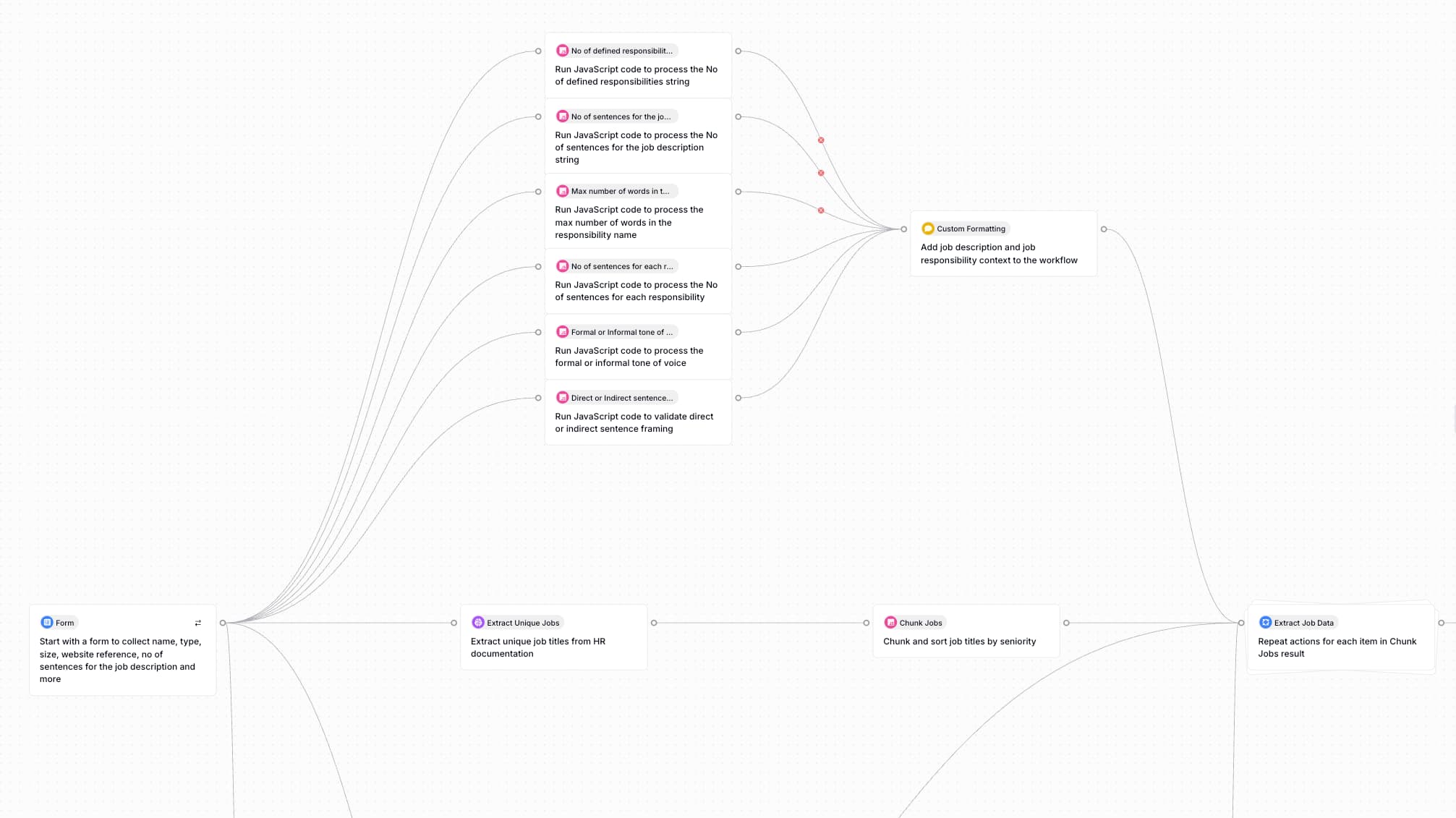Click the 'Direct or Indirect sentence...' code icon

click(x=562, y=398)
